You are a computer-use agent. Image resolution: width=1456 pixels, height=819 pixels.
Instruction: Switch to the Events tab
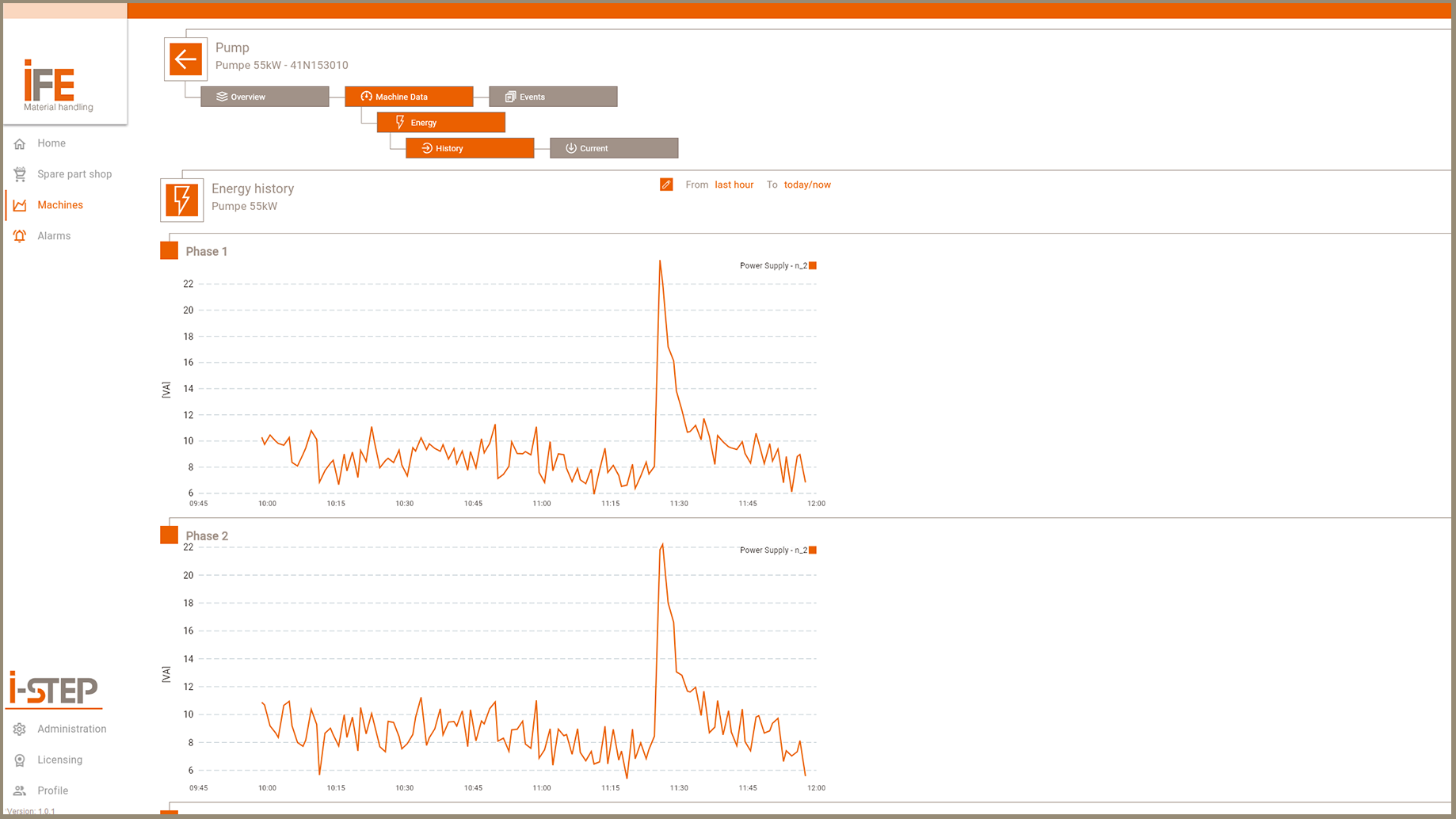(x=553, y=97)
